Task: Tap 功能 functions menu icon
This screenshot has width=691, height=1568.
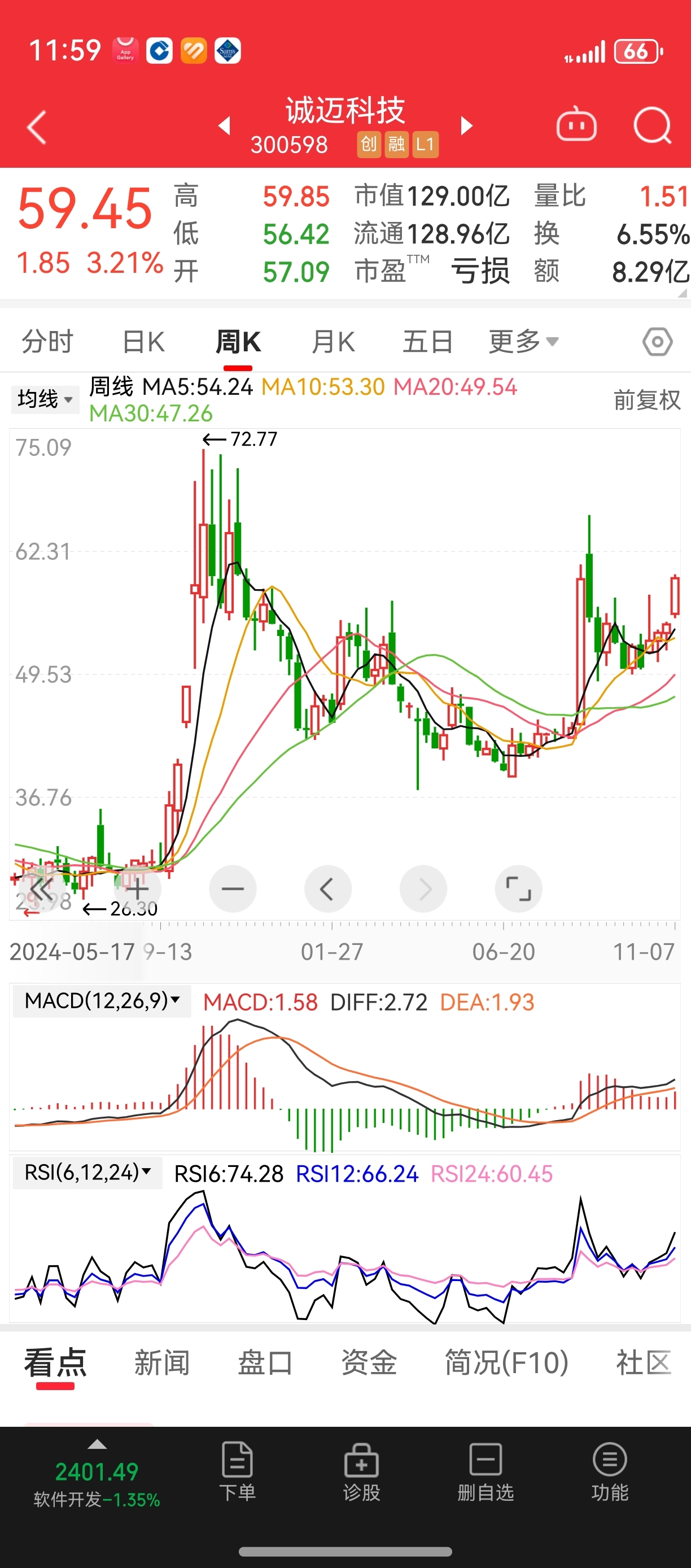Action: [610, 1471]
